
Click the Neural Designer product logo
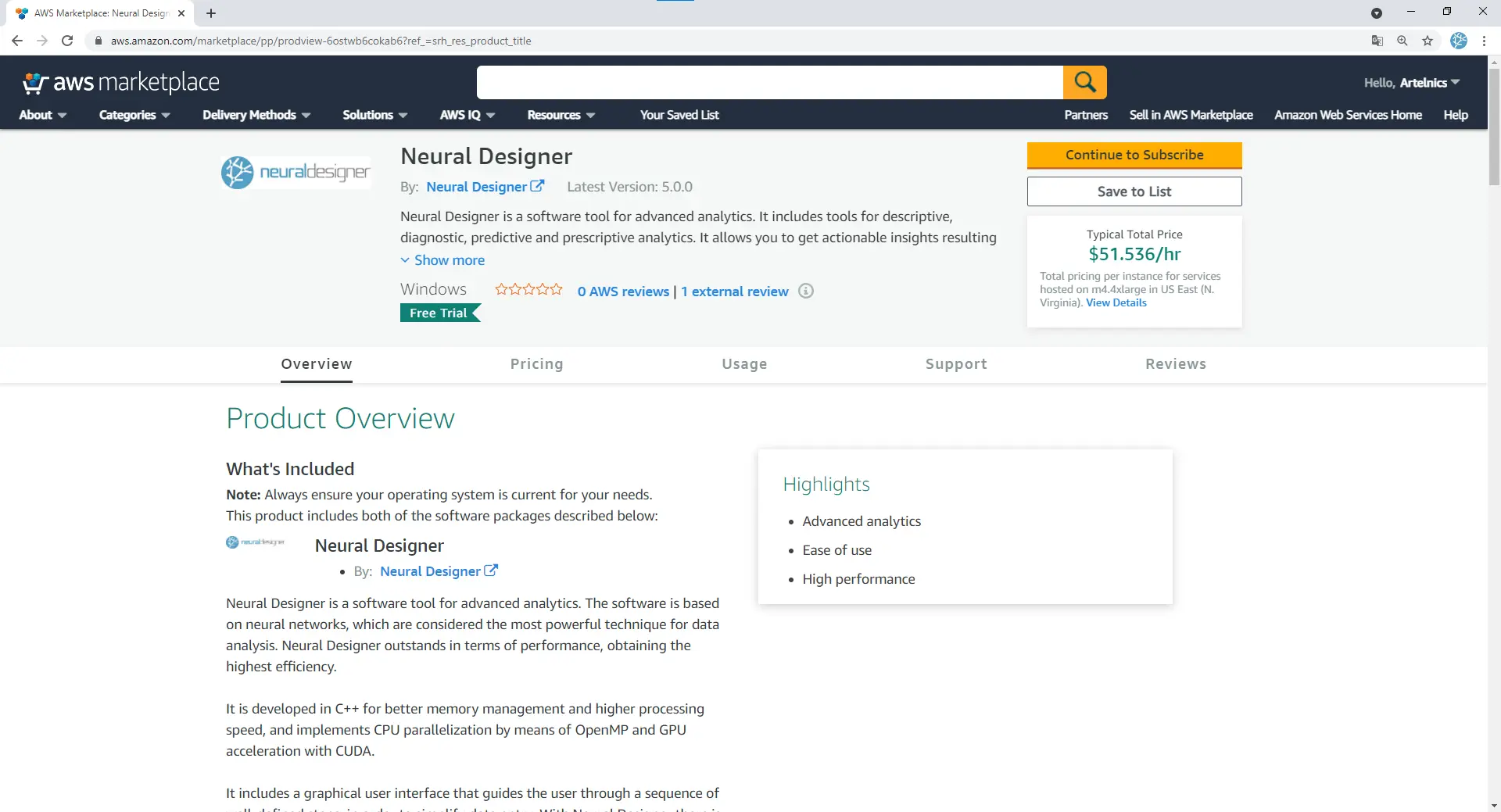pos(296,172)
